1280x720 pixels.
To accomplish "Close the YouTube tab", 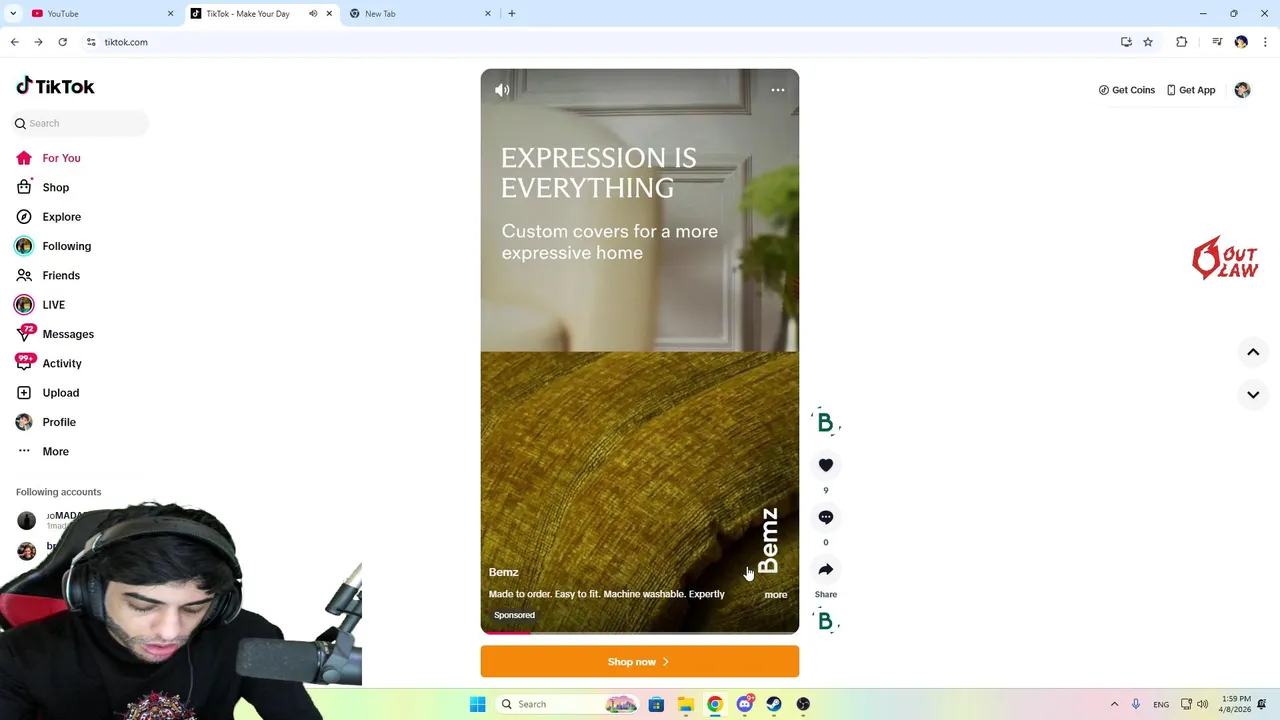I will click(x=170, y=13).
